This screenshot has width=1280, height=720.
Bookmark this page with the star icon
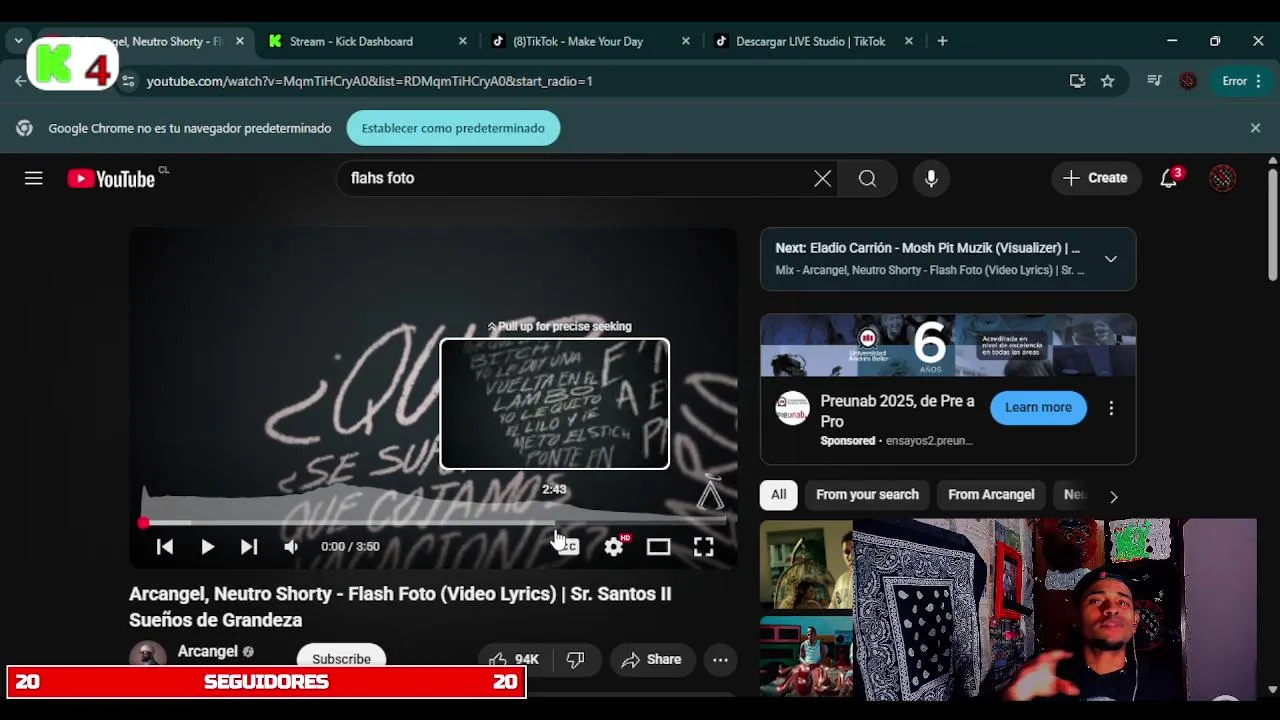[x=1107, y=81]
